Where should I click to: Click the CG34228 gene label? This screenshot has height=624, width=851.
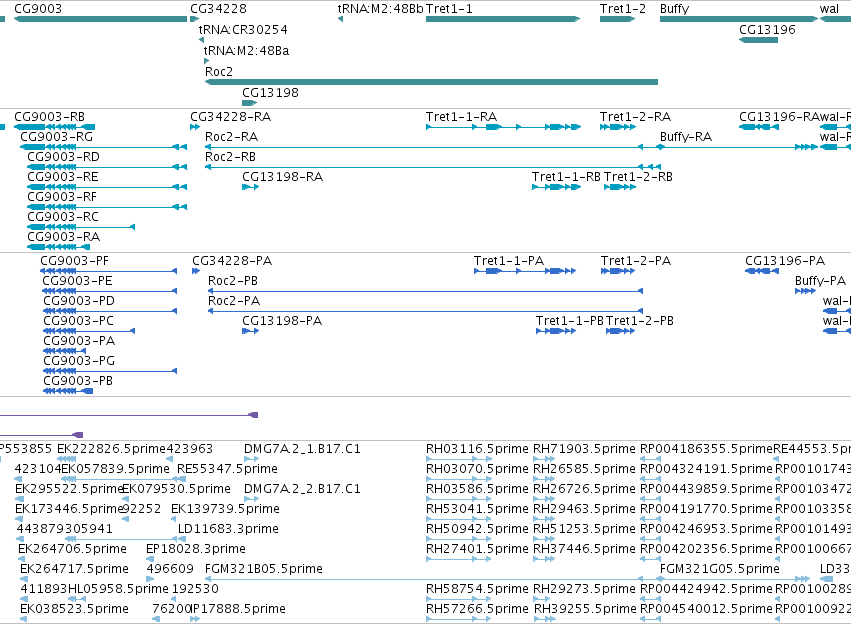(218, 9)
